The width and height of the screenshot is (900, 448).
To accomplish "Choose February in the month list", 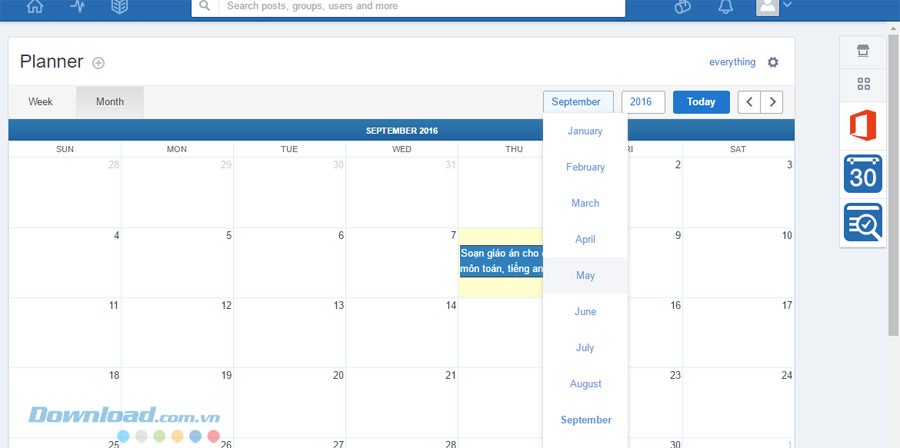I will point(585,167).
